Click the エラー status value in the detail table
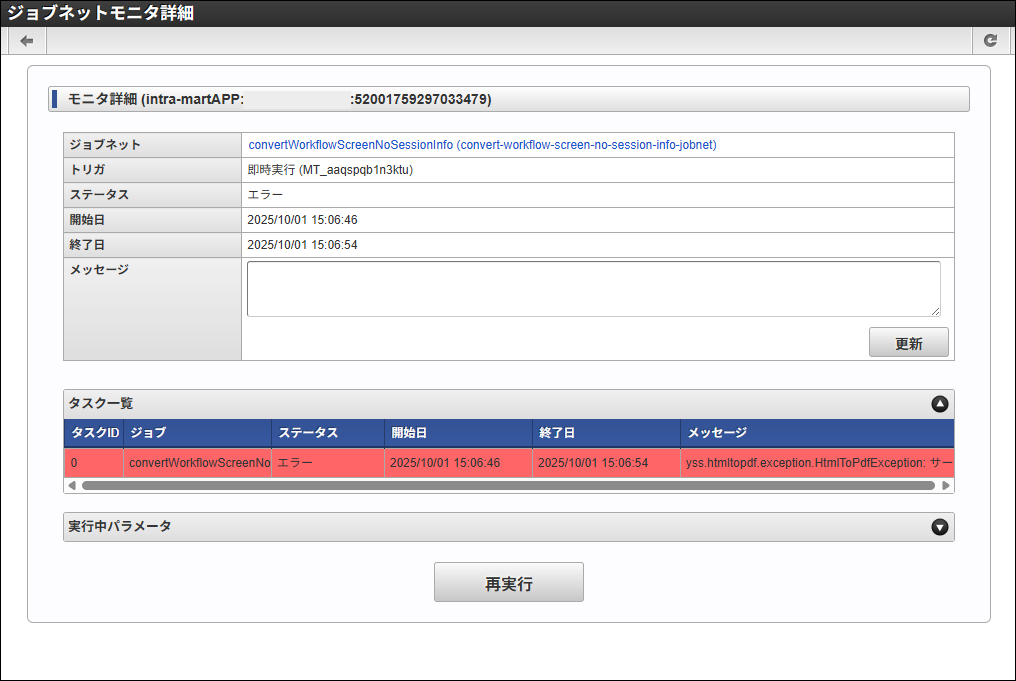 tap(265, 195)
